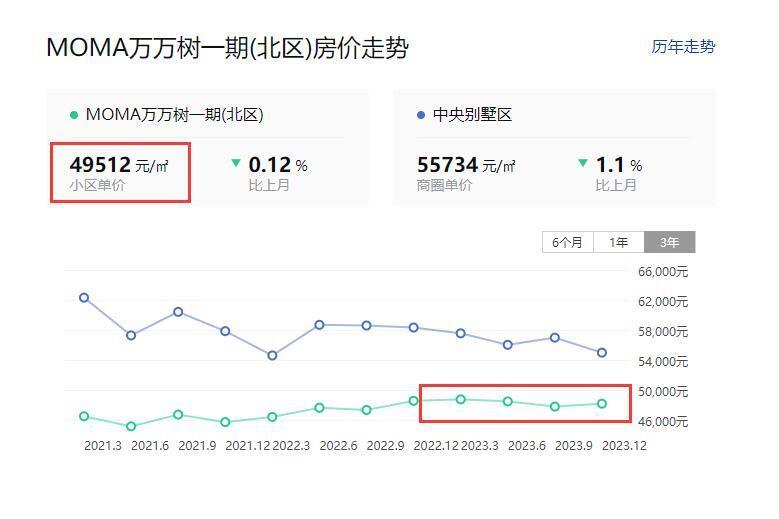The image size is (779, 519).
Task: Select blue data point at 2023.6
Action: pyautogui.click(x=508, y=345)
